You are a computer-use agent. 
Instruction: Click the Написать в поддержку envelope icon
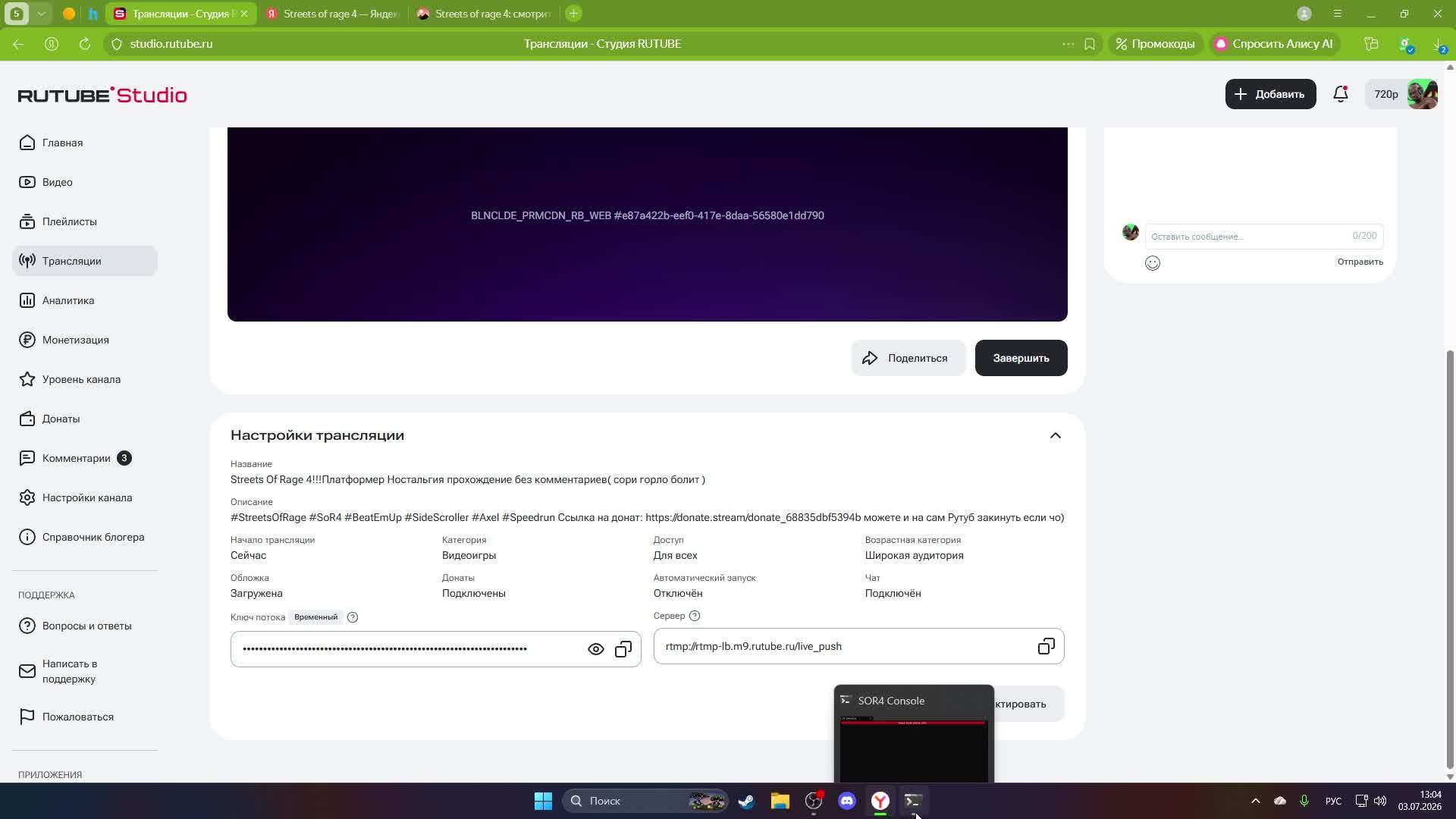coord(27,671)
